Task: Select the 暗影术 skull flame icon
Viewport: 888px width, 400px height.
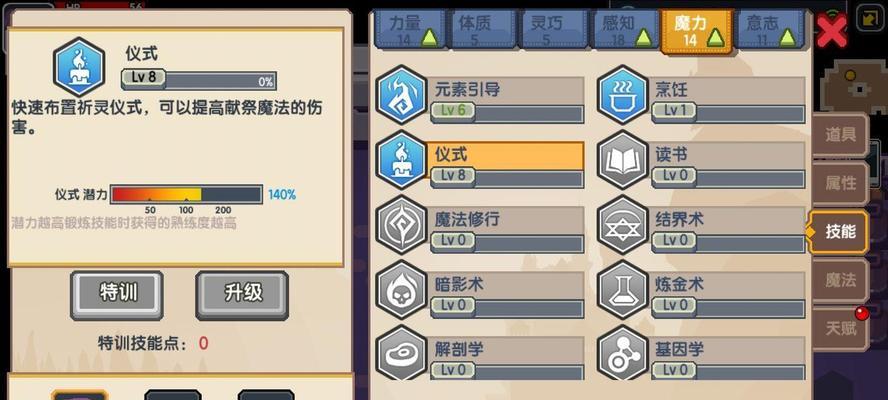Action: pos(401,290)
